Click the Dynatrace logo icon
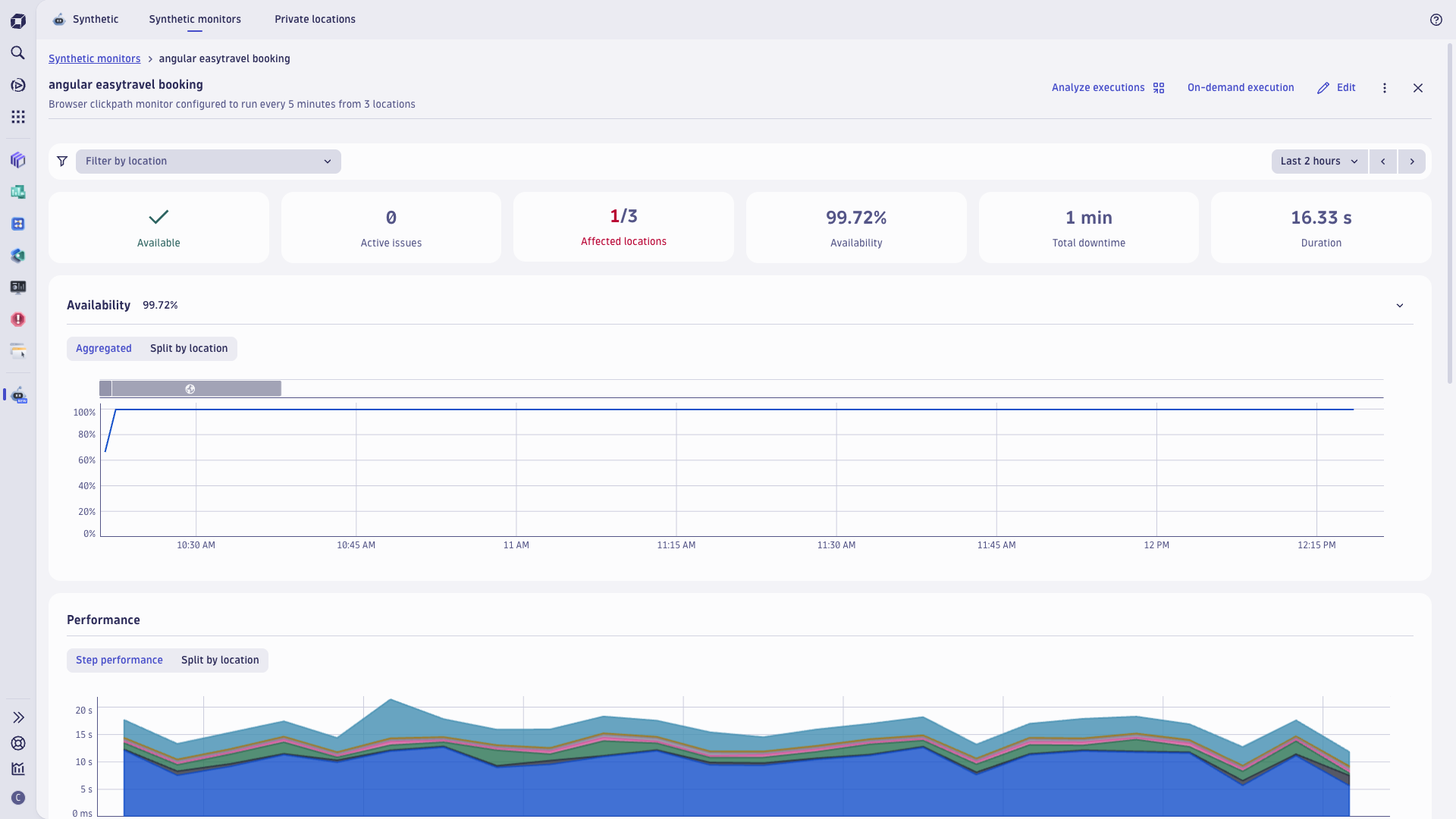The width and height of the screenshot is (1456, 819). pyautogui.click(x=18, y=21)
